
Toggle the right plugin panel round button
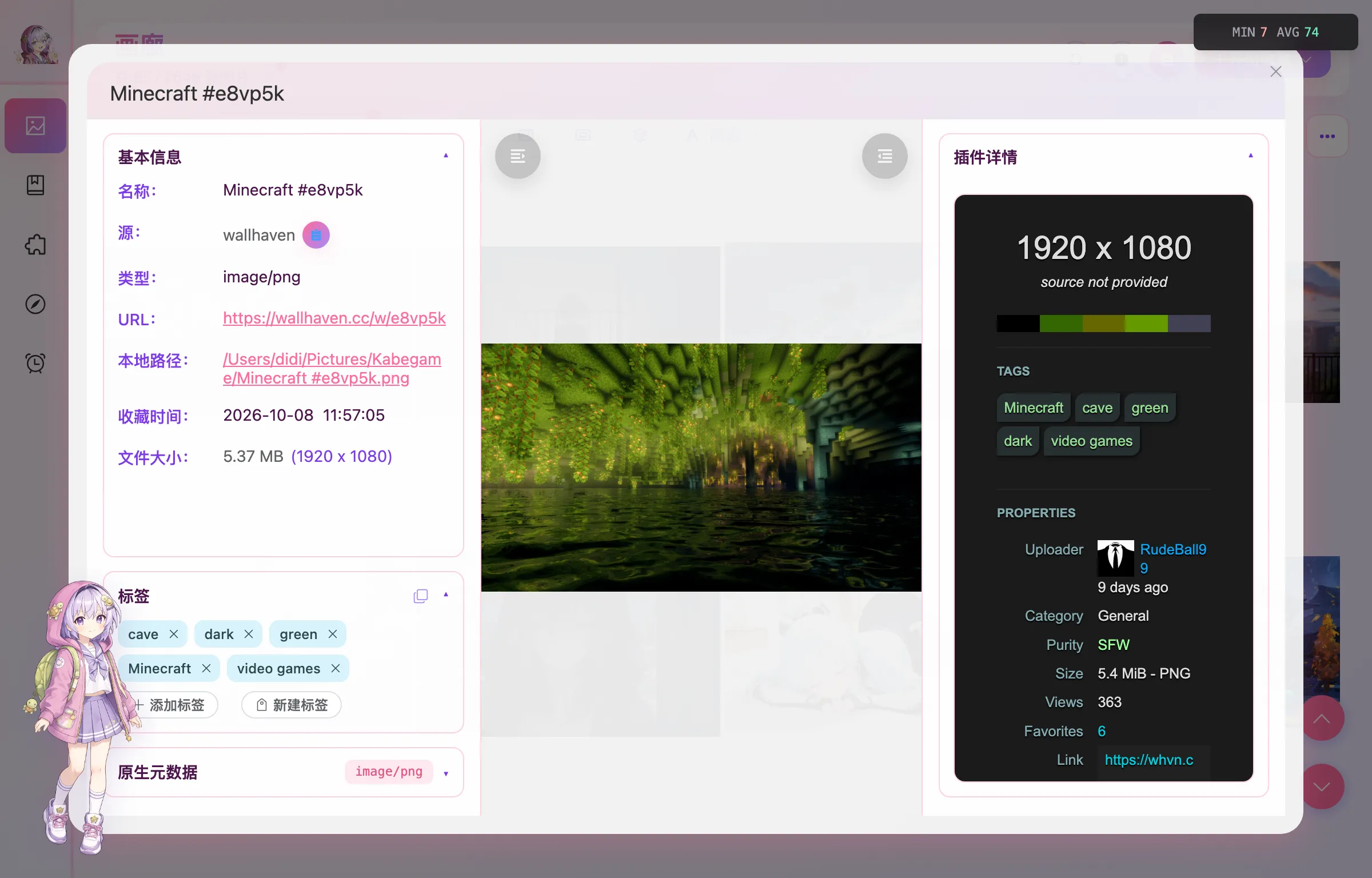click(884, 156)
